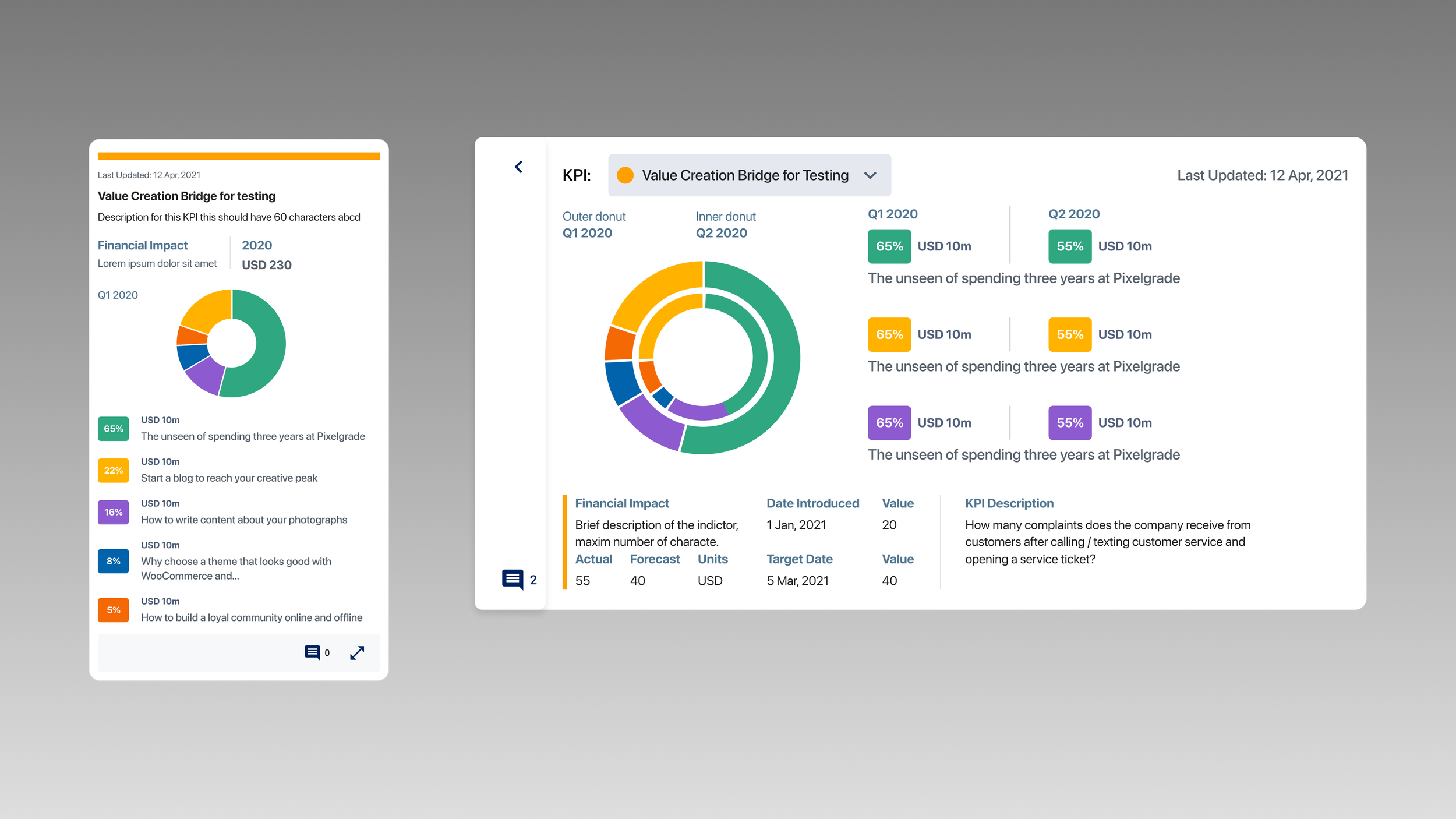The image size is (1456, 819).
Task: Click the orange dot in KPI selector
Action: [x=625, y=175]
